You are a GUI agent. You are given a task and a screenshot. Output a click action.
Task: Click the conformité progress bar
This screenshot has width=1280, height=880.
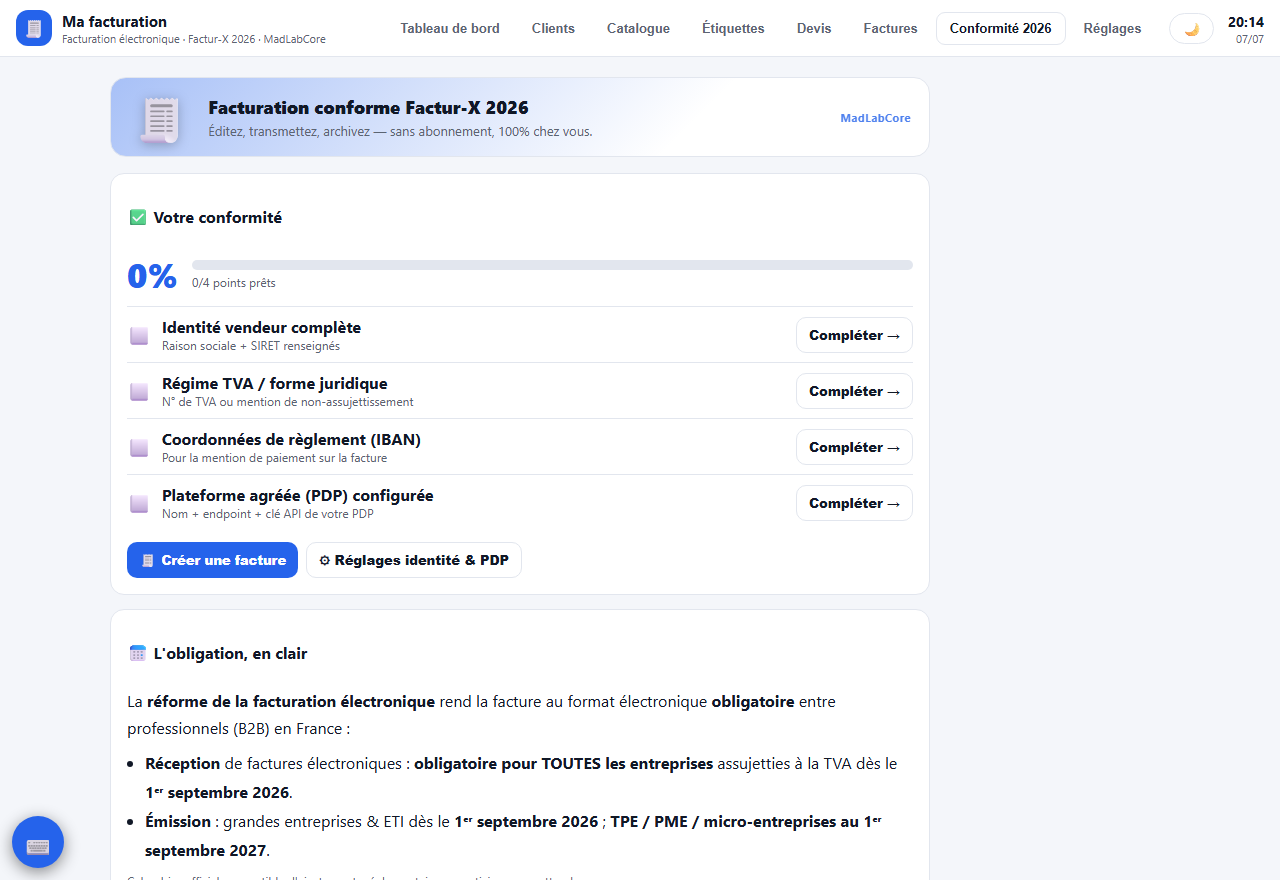pos(552,265)
